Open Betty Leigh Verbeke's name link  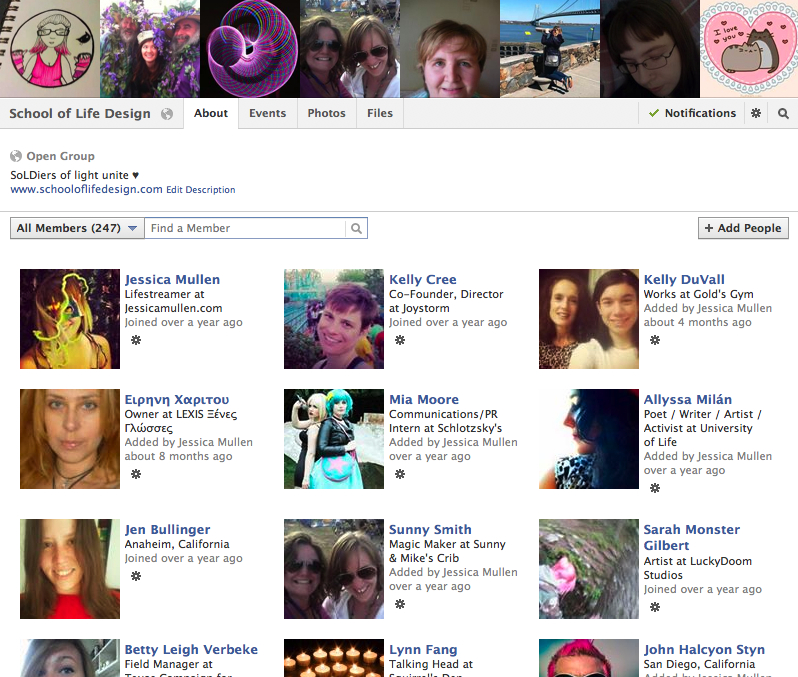[191, 650]
